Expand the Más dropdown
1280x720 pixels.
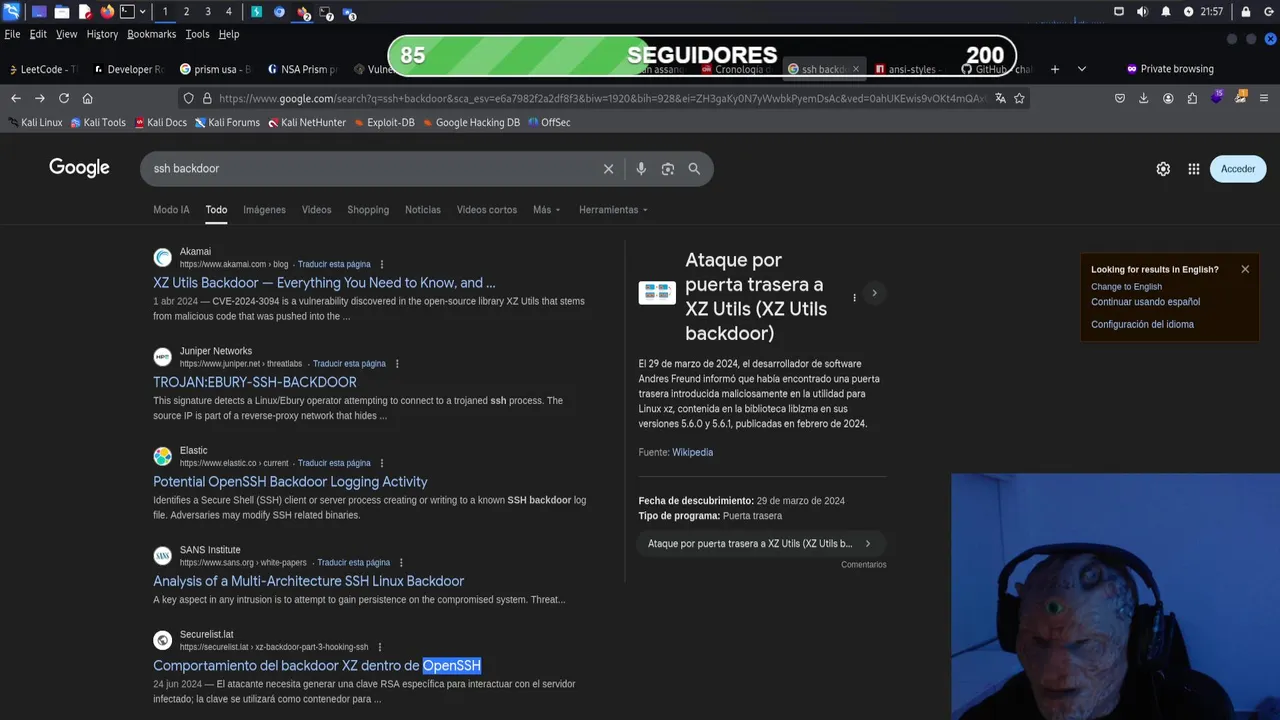[546, 210]
